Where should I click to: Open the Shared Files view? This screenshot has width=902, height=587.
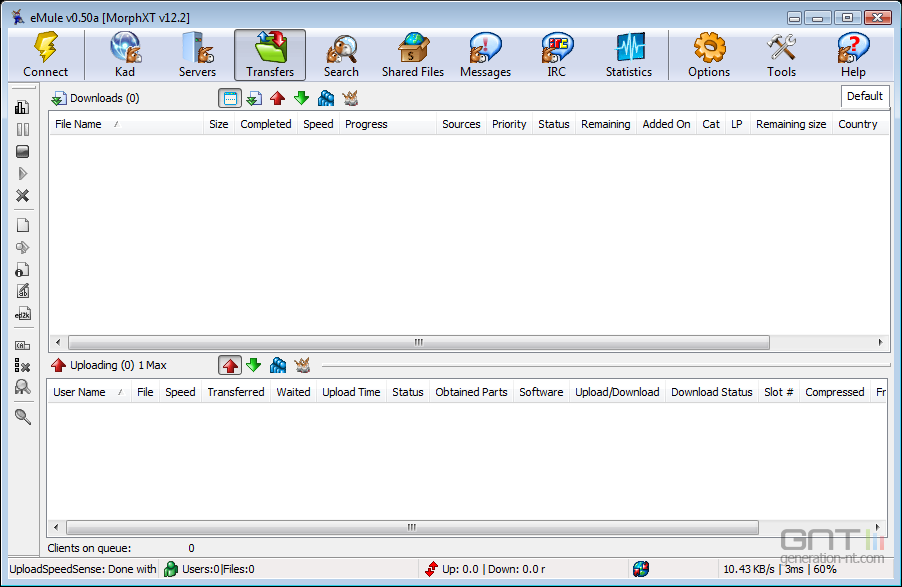point(412,54)
